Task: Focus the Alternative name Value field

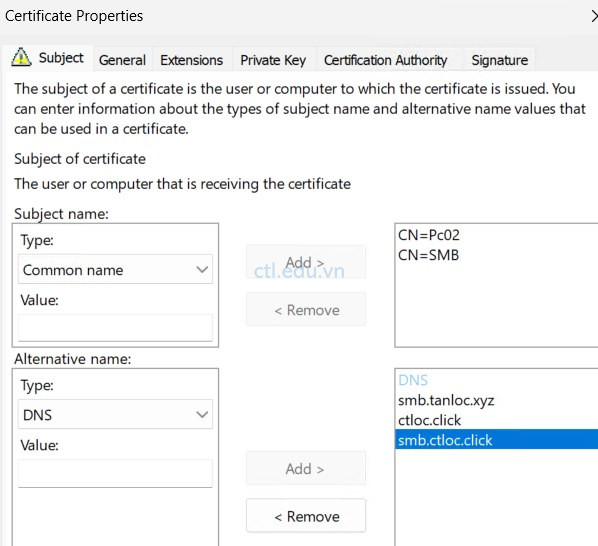Action: [115, 473]
